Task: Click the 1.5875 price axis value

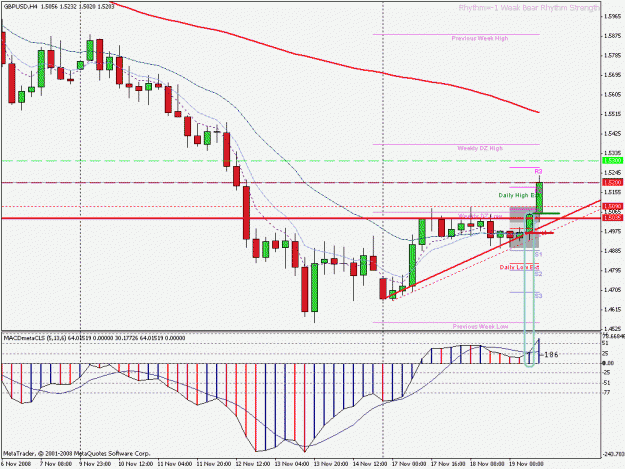Action: (613, 36)
